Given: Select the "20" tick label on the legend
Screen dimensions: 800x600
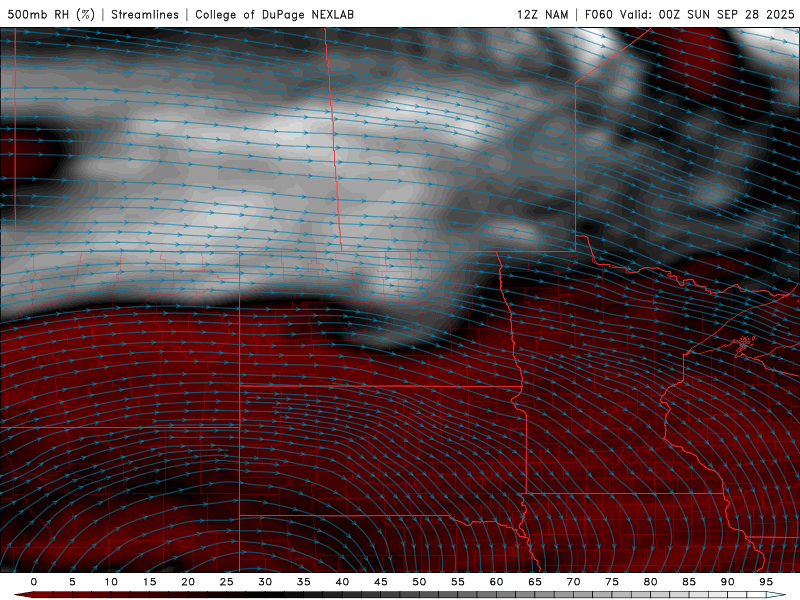Looking at the screenshot, I should pos(188,582).
